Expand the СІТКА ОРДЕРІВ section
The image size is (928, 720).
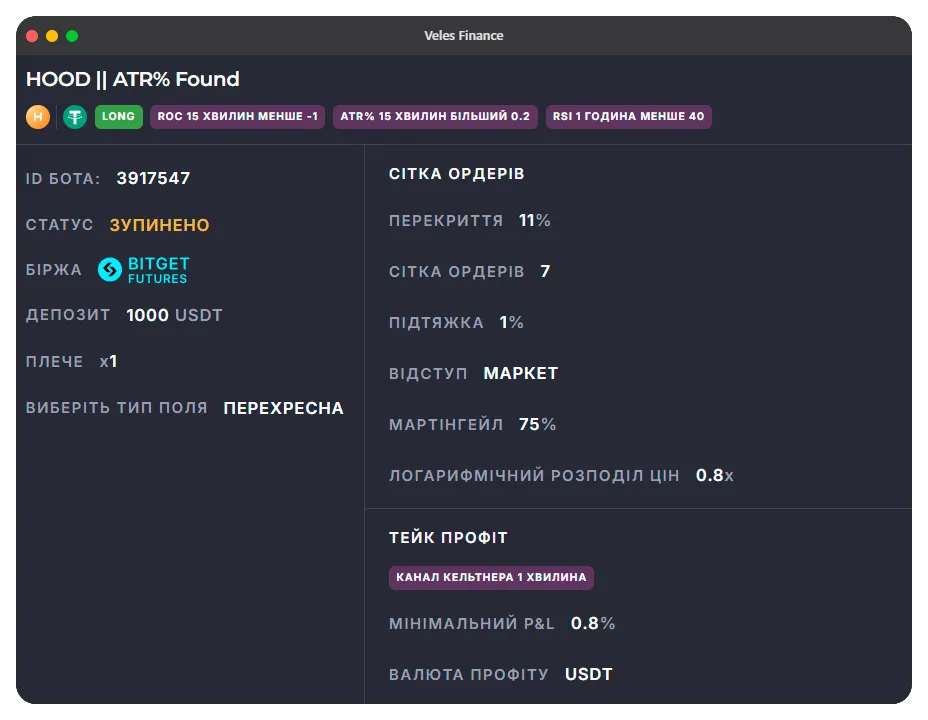[457, 173]
